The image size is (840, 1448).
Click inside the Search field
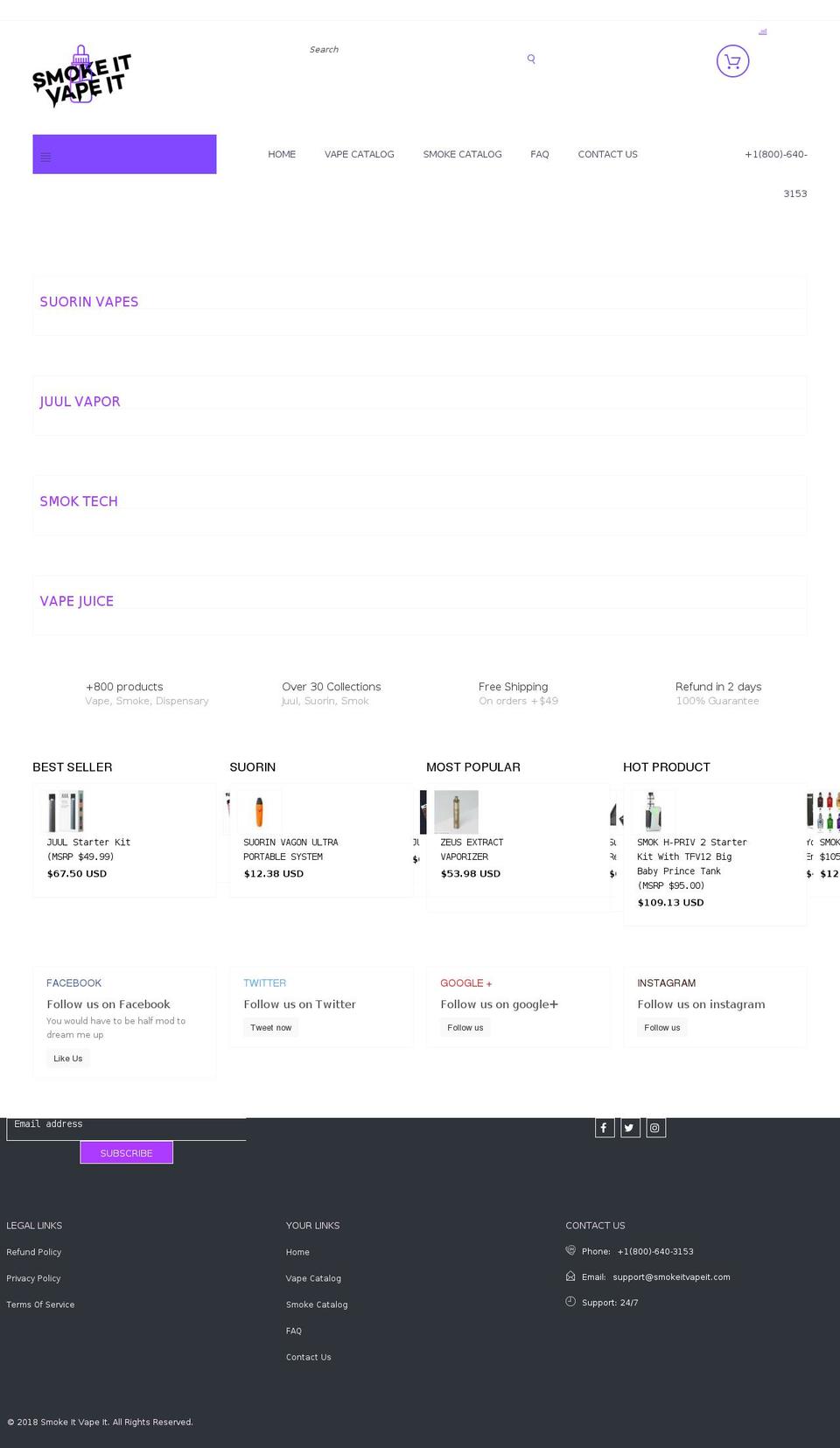pyautogui.click(x=411, y=50)
